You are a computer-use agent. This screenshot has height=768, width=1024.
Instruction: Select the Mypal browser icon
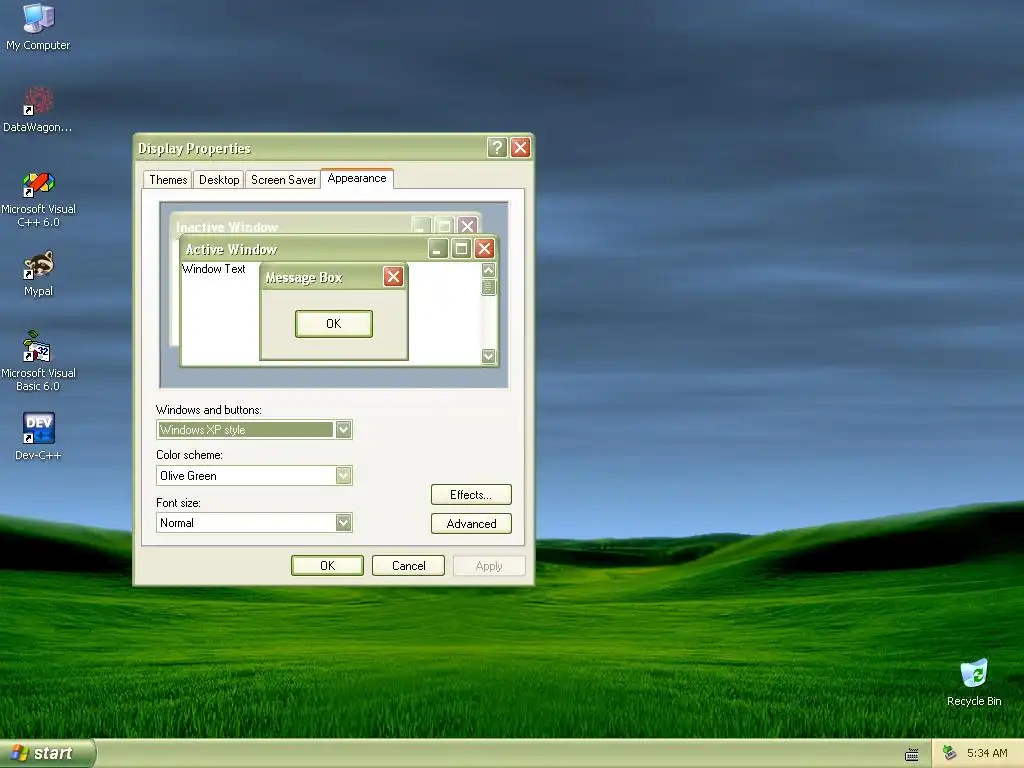coord(38,273)
